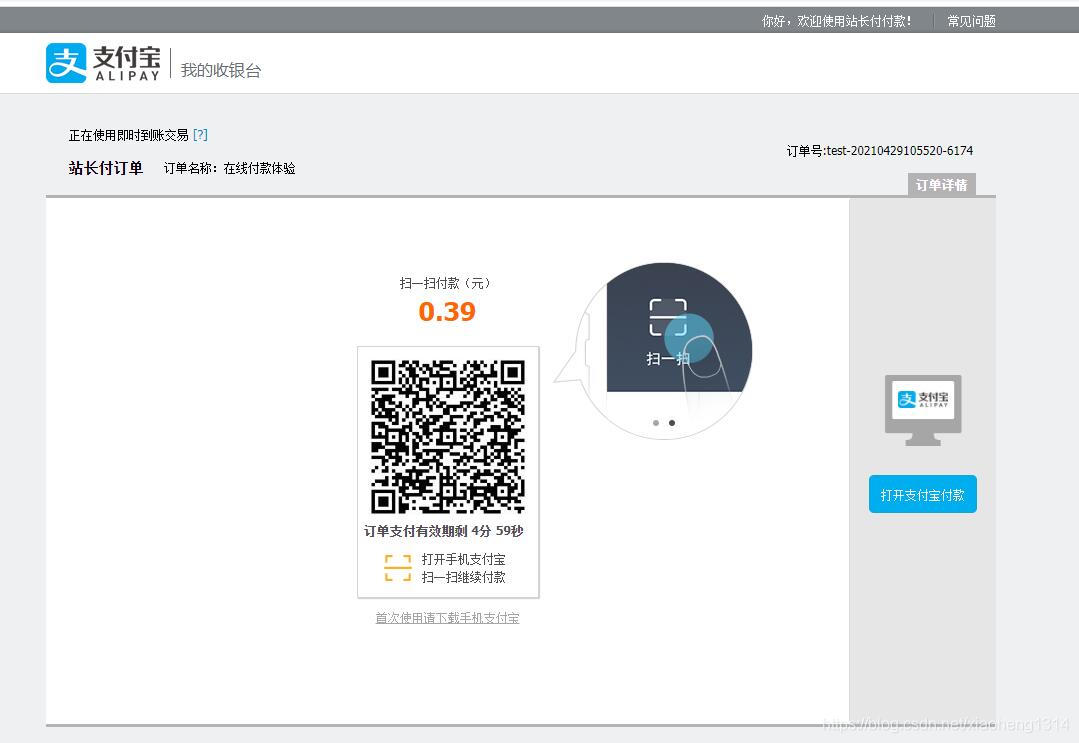
Task: Click order number test-20210429105520-6174
Action: click(899, 151)
